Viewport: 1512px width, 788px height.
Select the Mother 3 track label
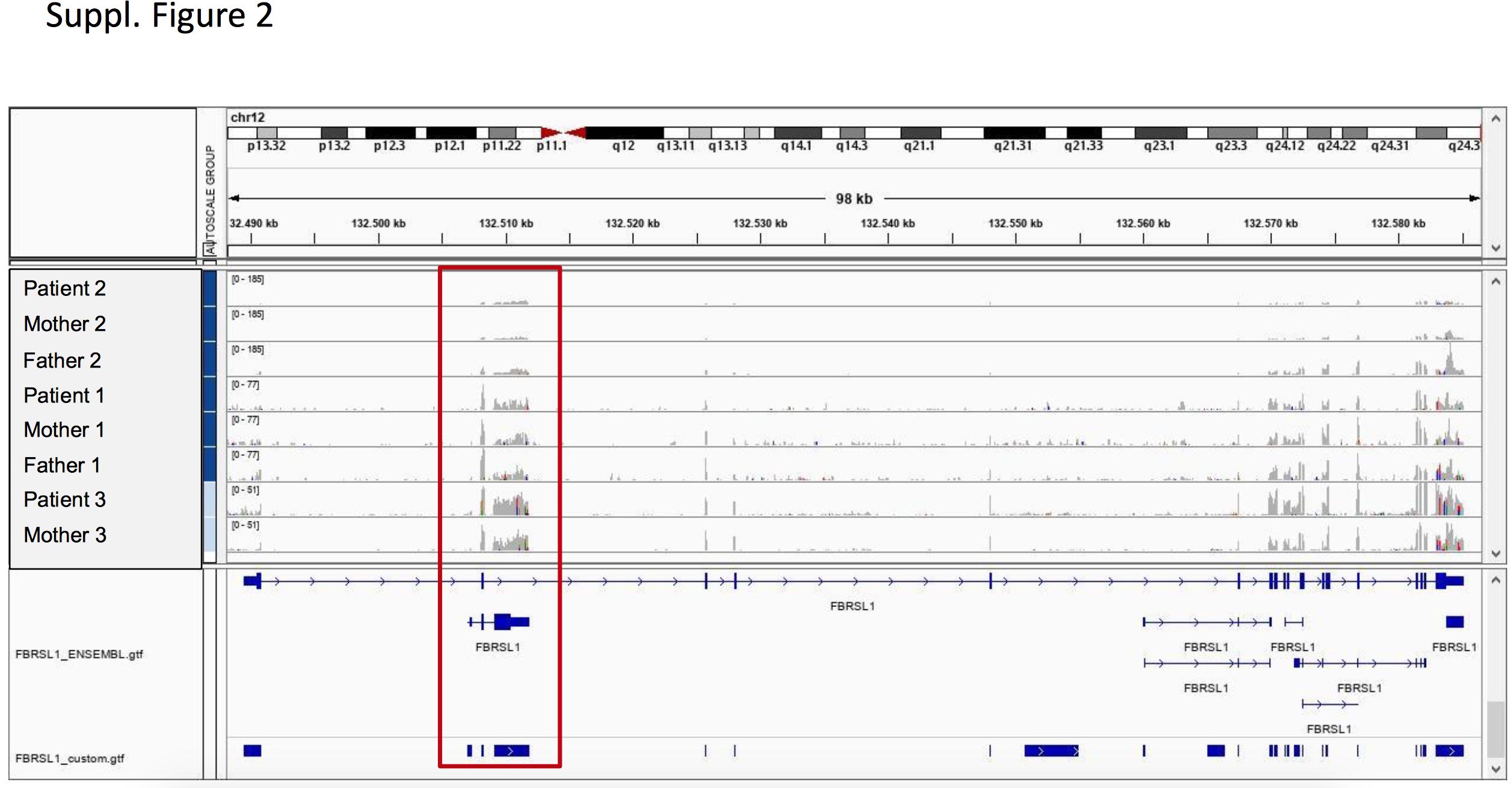point(65,535)
